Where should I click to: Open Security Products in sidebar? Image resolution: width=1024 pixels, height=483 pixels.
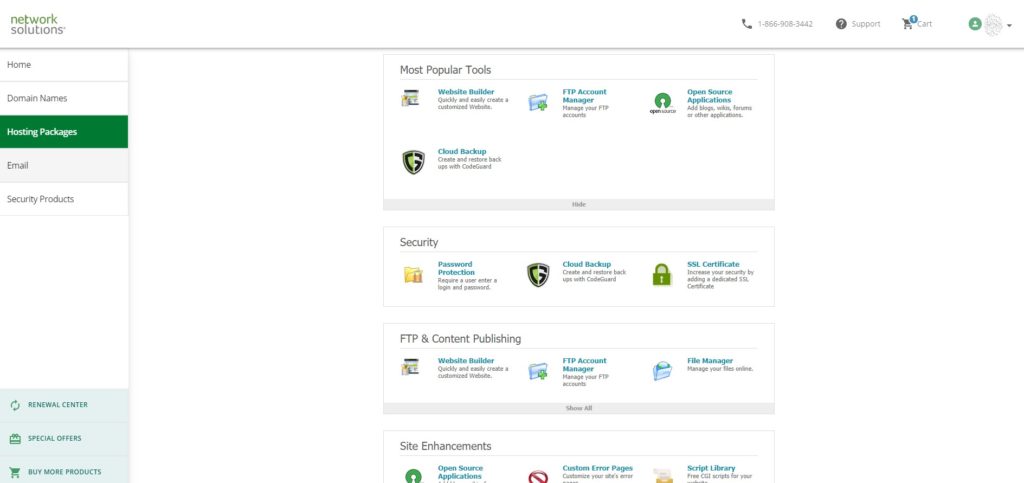pyautogui.click(x=64, y=199)
